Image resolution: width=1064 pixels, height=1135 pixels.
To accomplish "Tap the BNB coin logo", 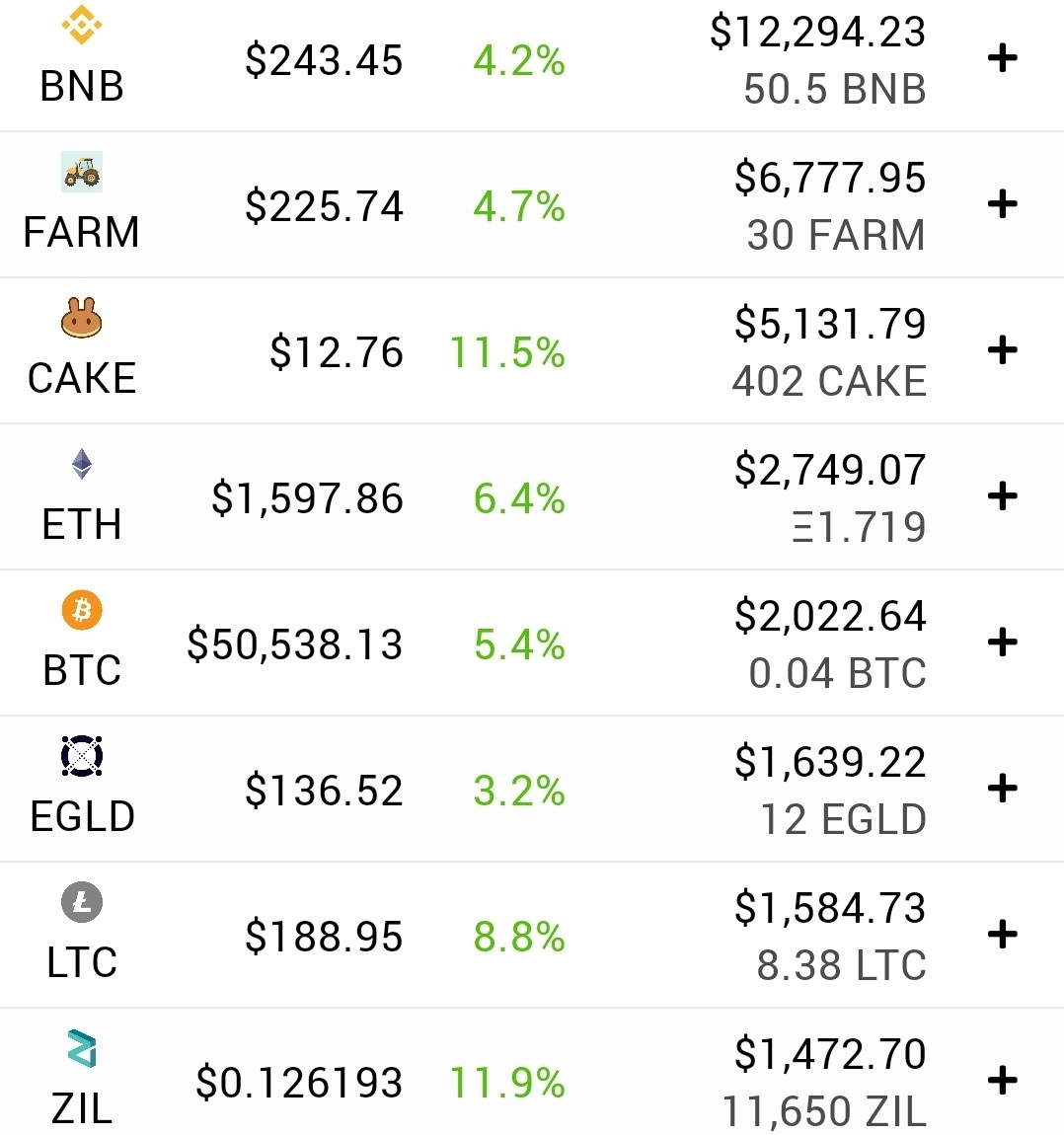I will [82, 25].
